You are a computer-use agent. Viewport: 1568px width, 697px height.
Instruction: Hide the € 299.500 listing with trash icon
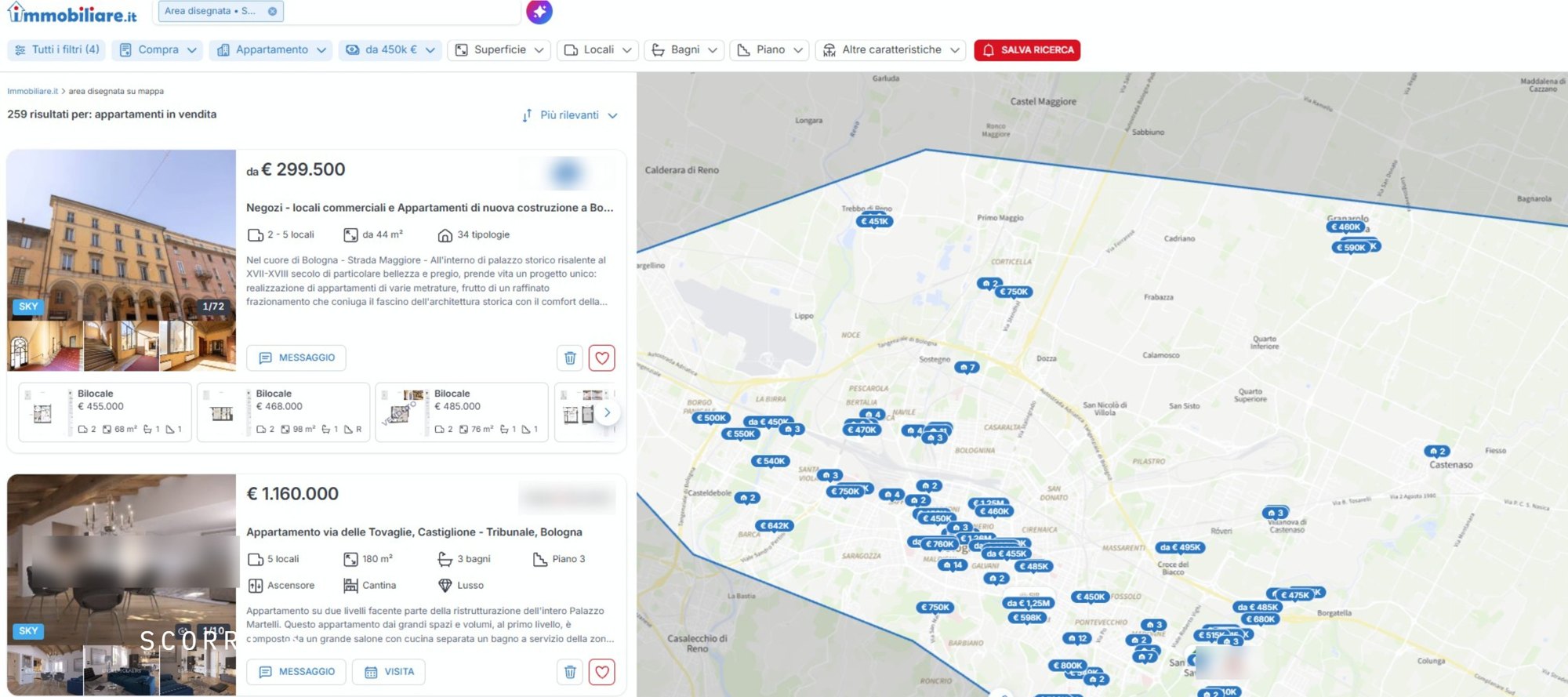tap(570, 358)
